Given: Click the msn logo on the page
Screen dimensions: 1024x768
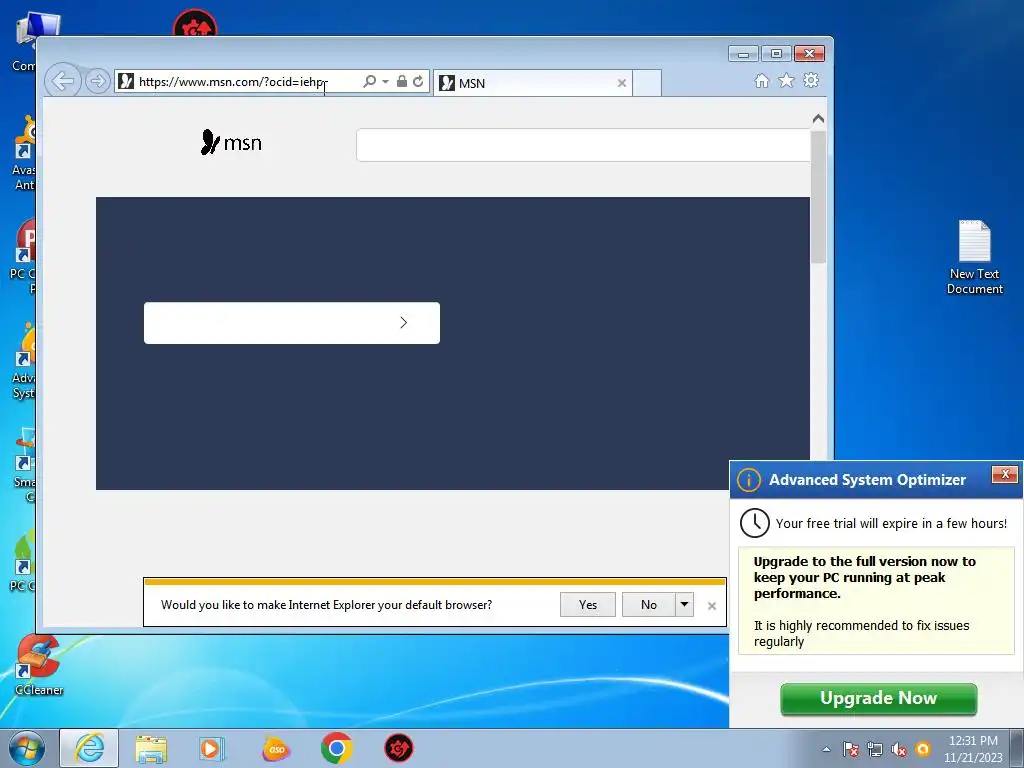Looking at the screenshot, I should pyautogui.click(x=231, y=142).
